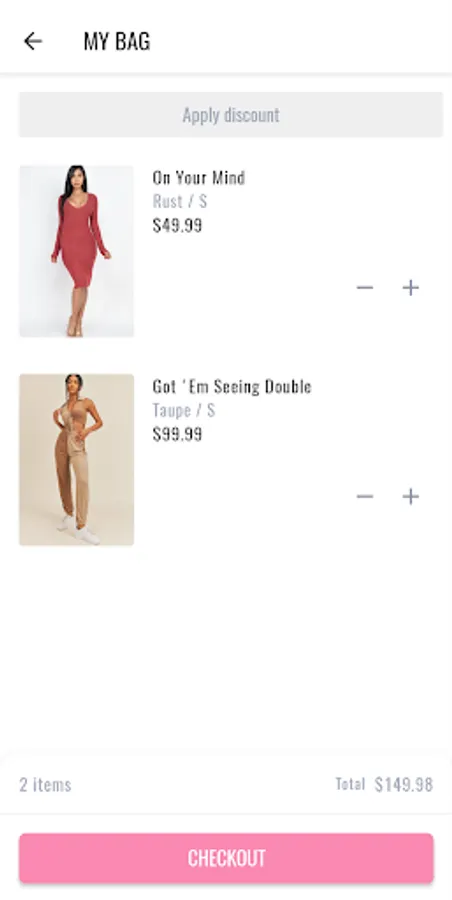Tap the Rust / S variant label
The width and height of the screenshot is (452, 900).
point(180,201)
